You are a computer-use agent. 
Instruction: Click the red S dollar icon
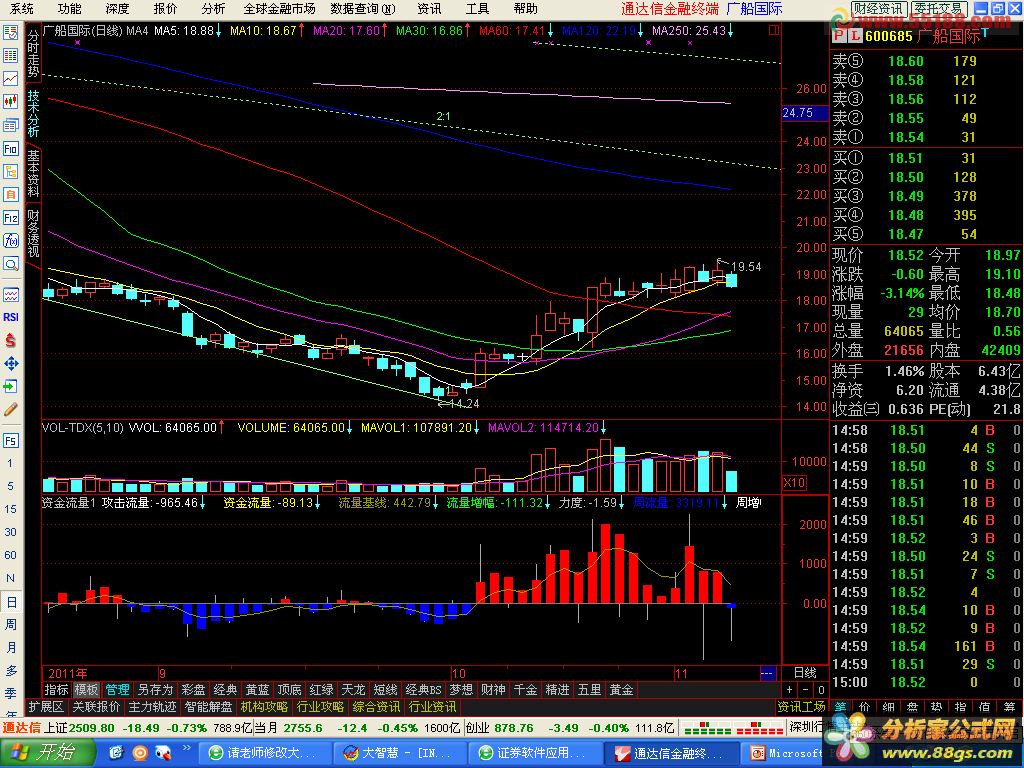10,340
